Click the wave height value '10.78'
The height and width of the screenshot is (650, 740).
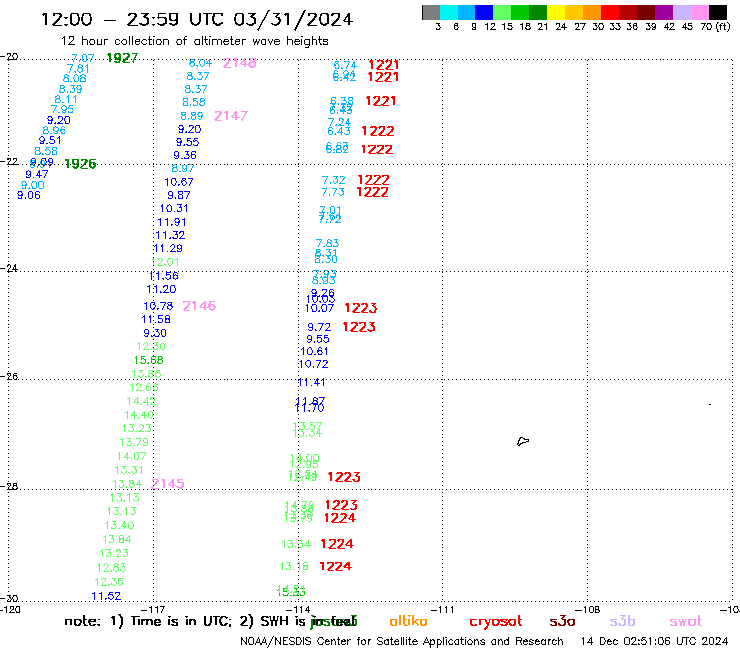tap(158, 306)
